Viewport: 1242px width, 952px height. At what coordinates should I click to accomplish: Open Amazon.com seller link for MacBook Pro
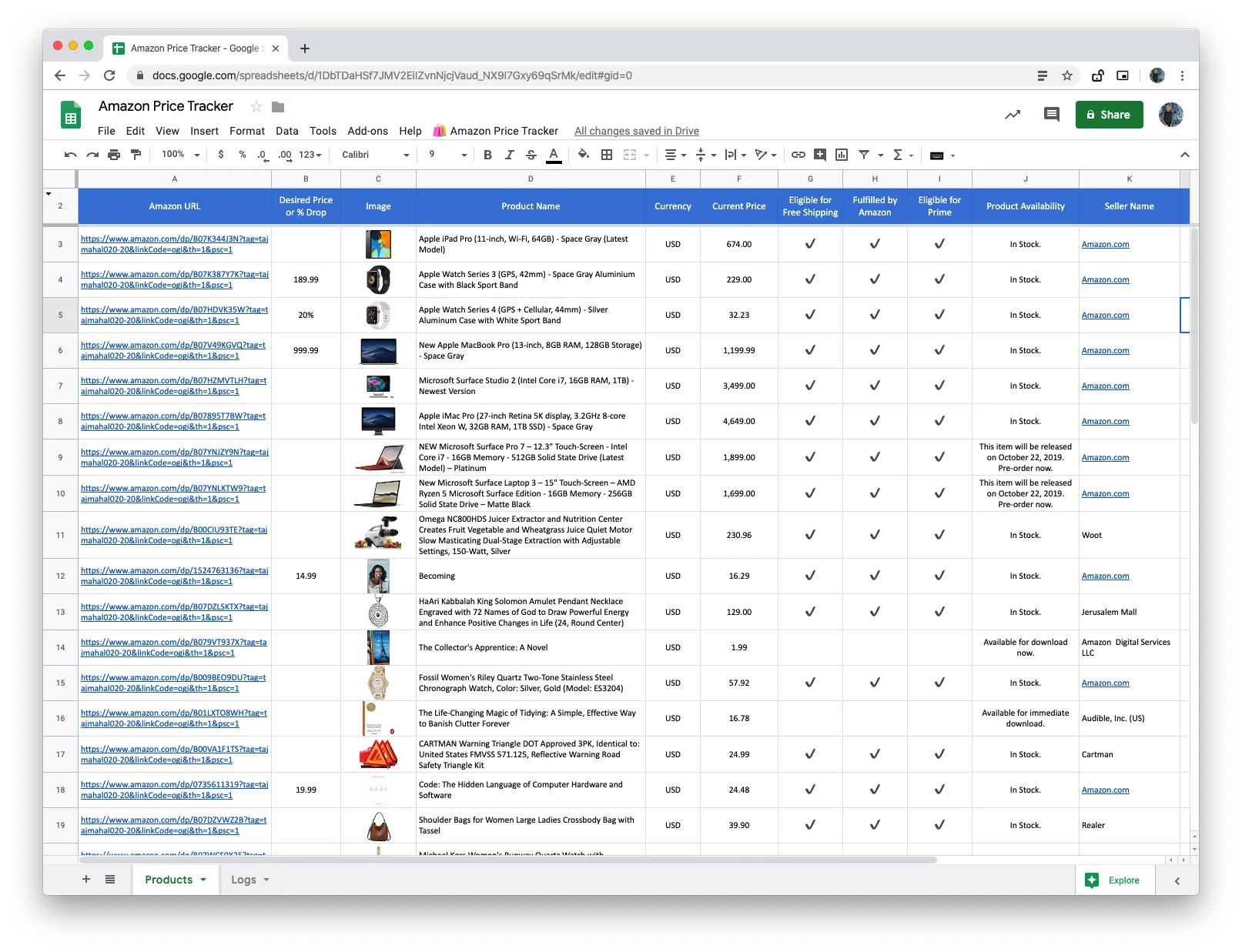(1105, 350)
